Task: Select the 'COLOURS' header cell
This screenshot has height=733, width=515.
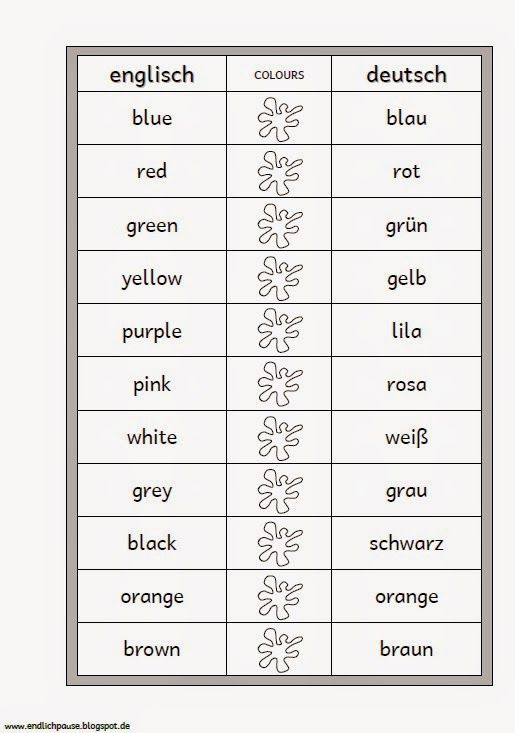Action: coord(279,75)
